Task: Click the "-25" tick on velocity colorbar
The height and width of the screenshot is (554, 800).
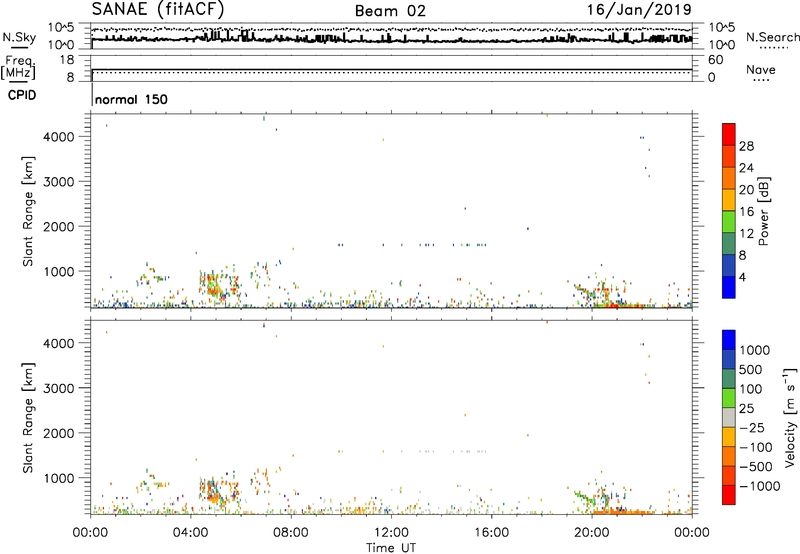Action: pyautogui.click(x=752, y=427)
